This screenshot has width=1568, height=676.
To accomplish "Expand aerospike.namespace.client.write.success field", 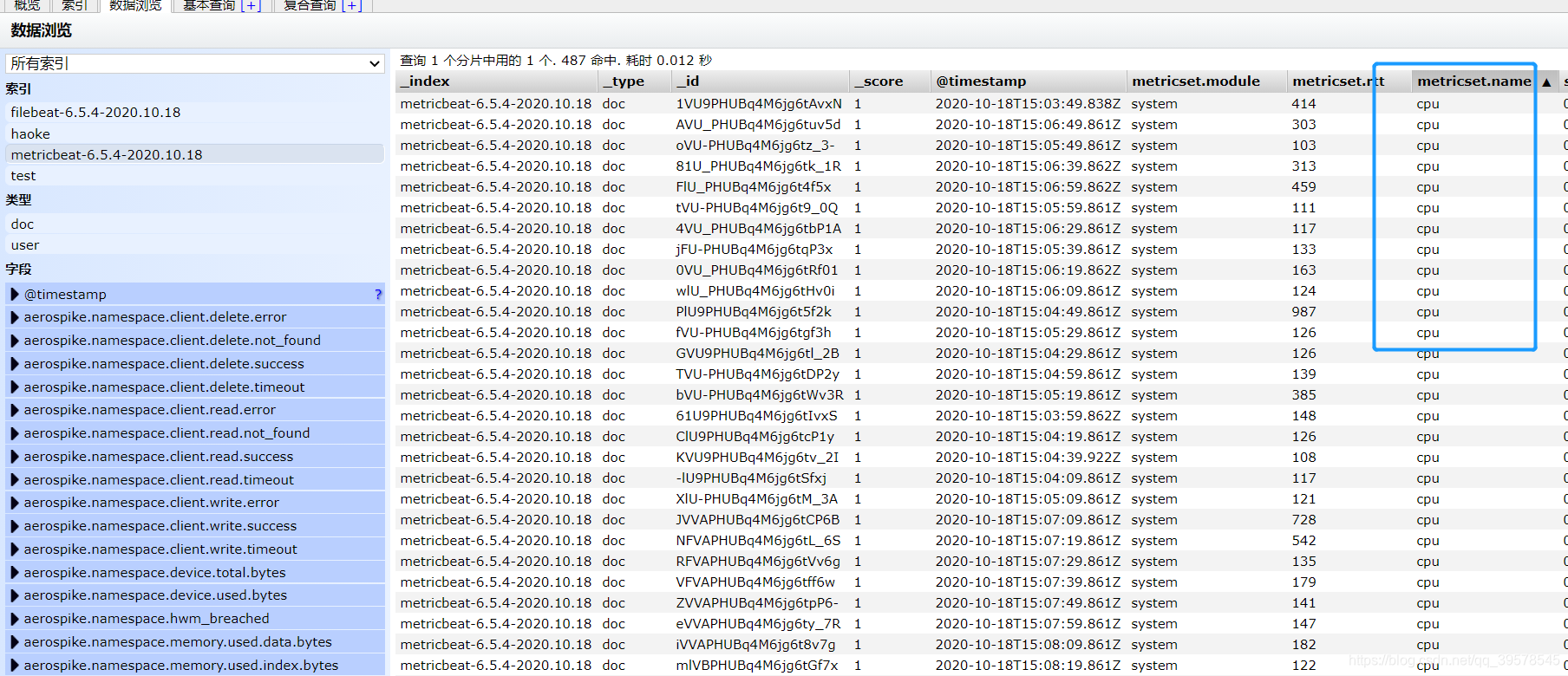I will [15, 526].
